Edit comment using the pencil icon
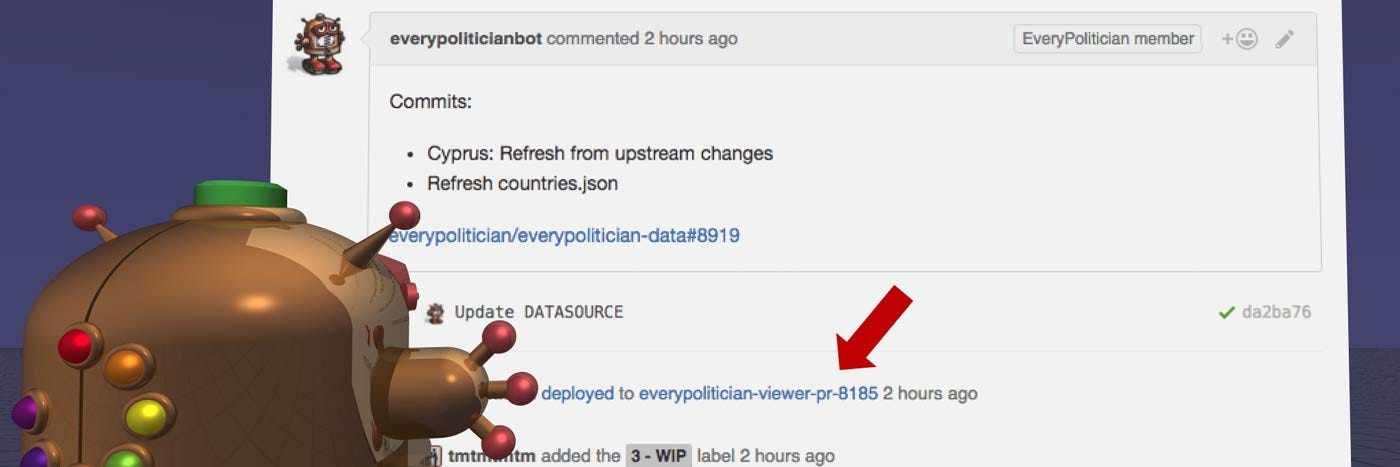The image size is (1400, 467). 1285,39
